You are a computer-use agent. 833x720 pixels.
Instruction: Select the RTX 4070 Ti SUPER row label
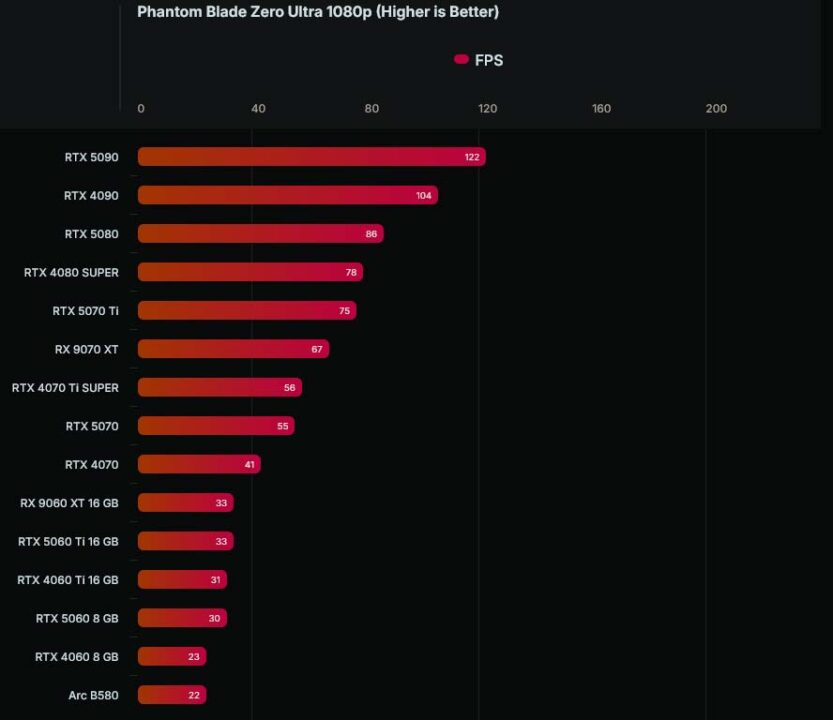pyautogui.click(x=65, y=388)
